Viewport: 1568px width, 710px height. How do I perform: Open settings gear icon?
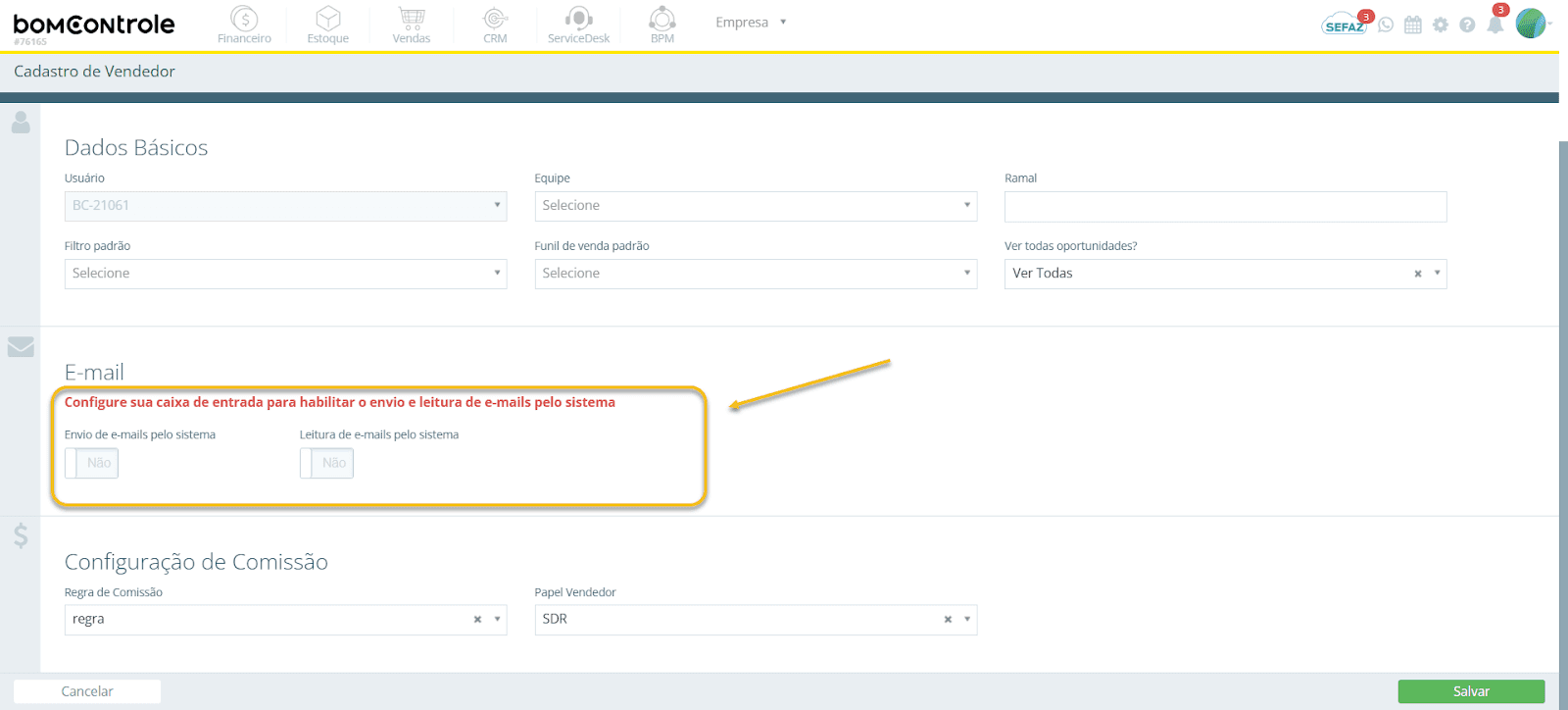1440,25
